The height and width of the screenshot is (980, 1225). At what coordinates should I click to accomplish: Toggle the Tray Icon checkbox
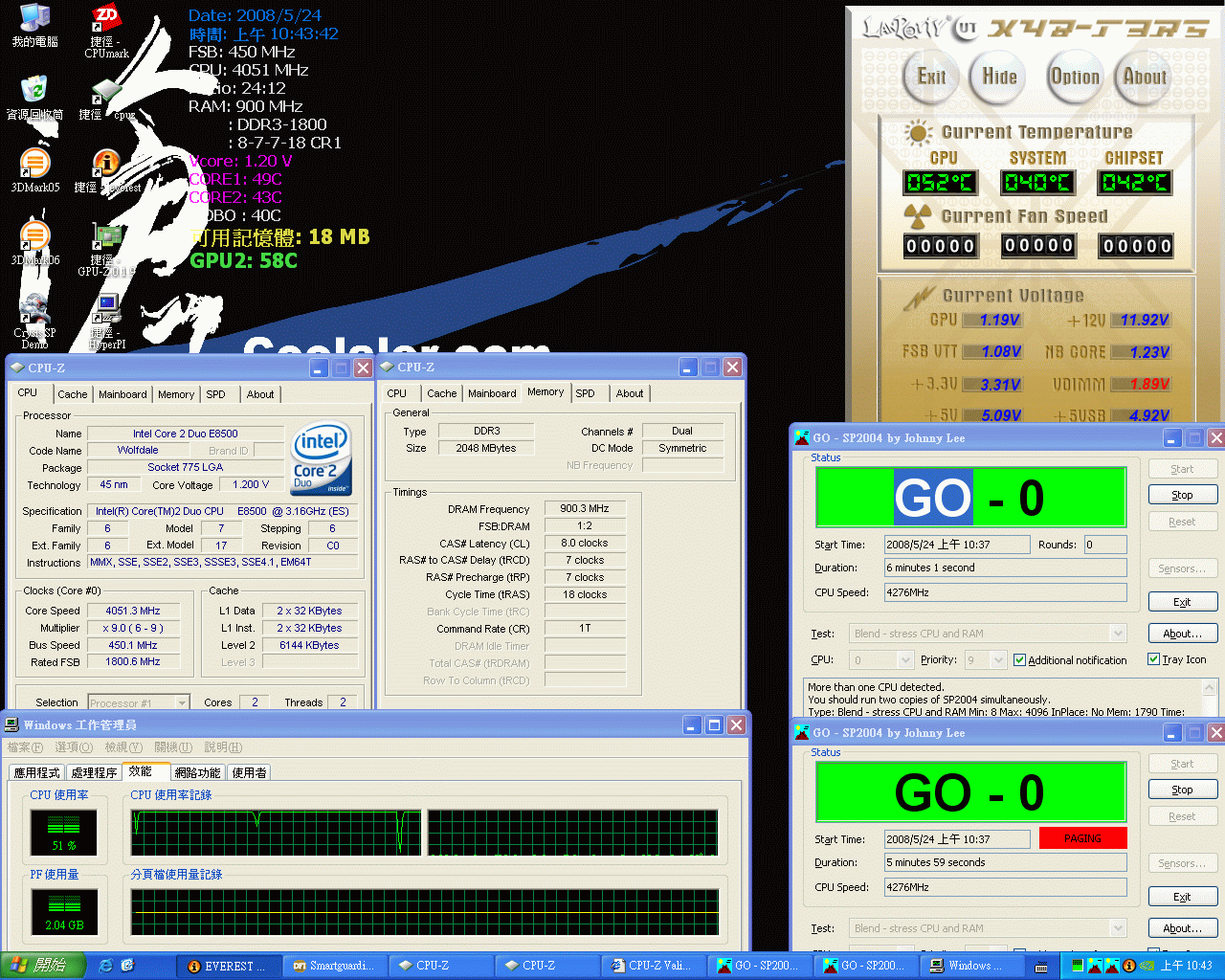click(x=1153, y=659)
